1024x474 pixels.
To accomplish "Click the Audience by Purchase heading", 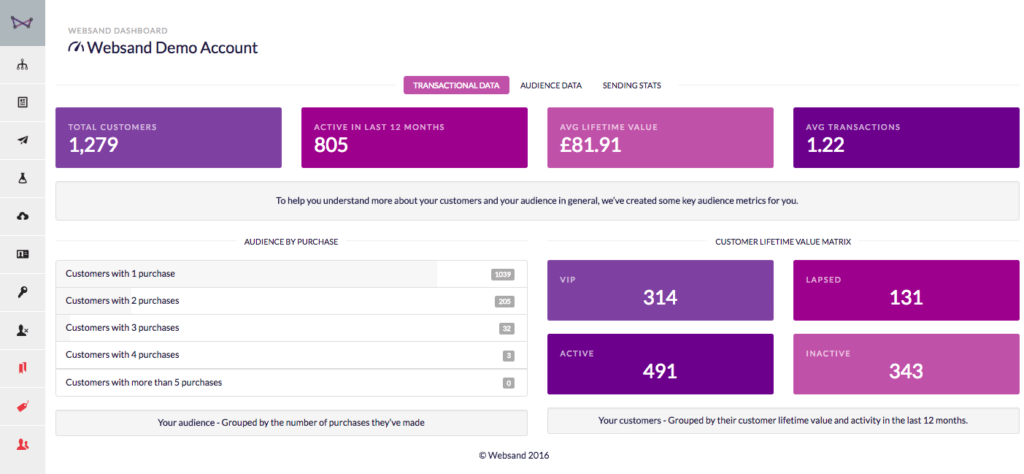I will pyautogui.click(x=291, y=242).
